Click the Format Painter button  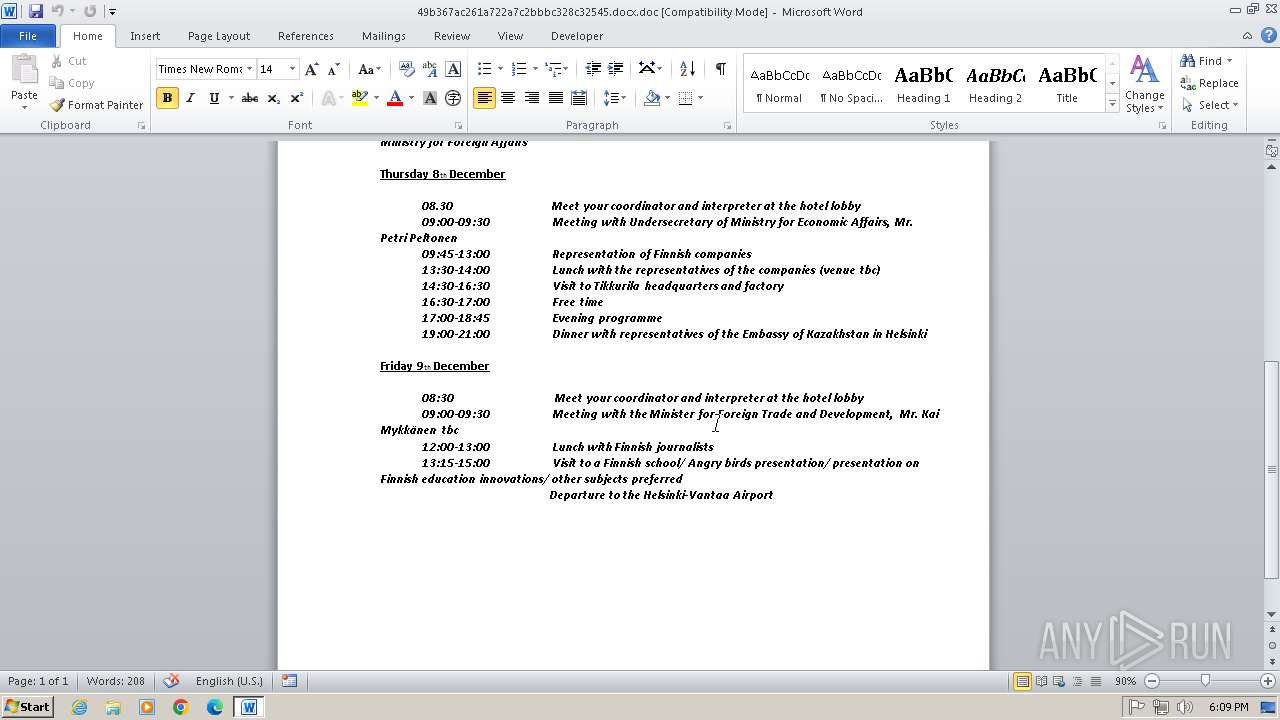click(97, 105)
